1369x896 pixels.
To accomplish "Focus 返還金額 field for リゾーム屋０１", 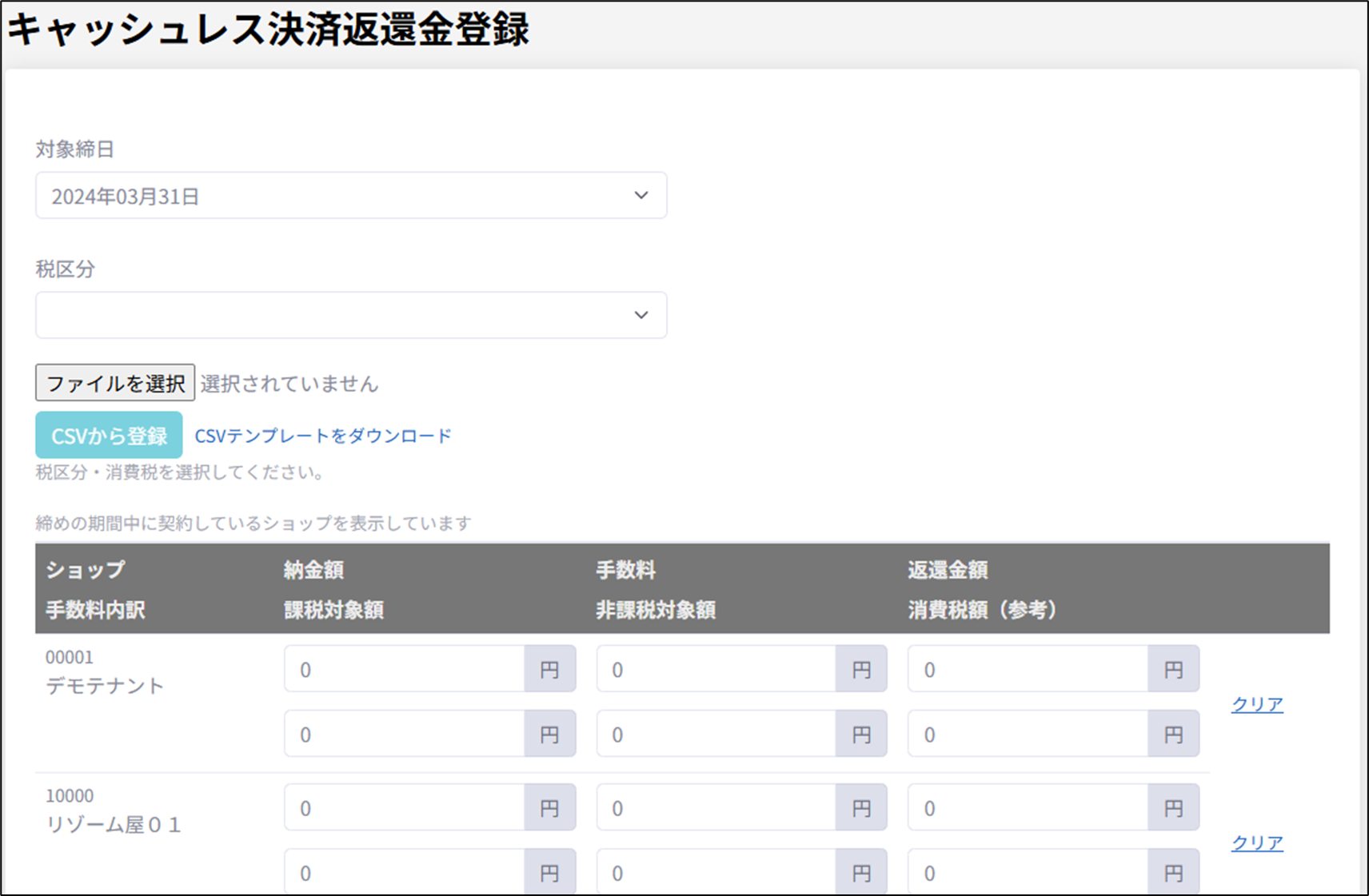I will point(1028,807).
